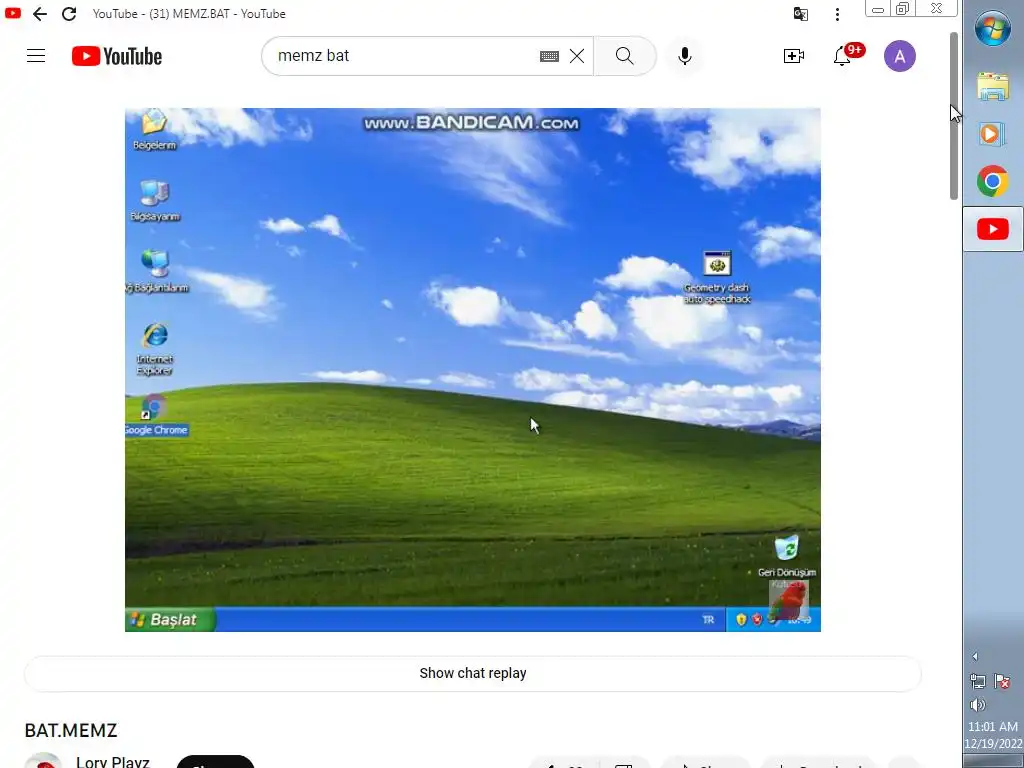Open the account avatar menu
Screen dimensions: 1024x768
[900, 56]
